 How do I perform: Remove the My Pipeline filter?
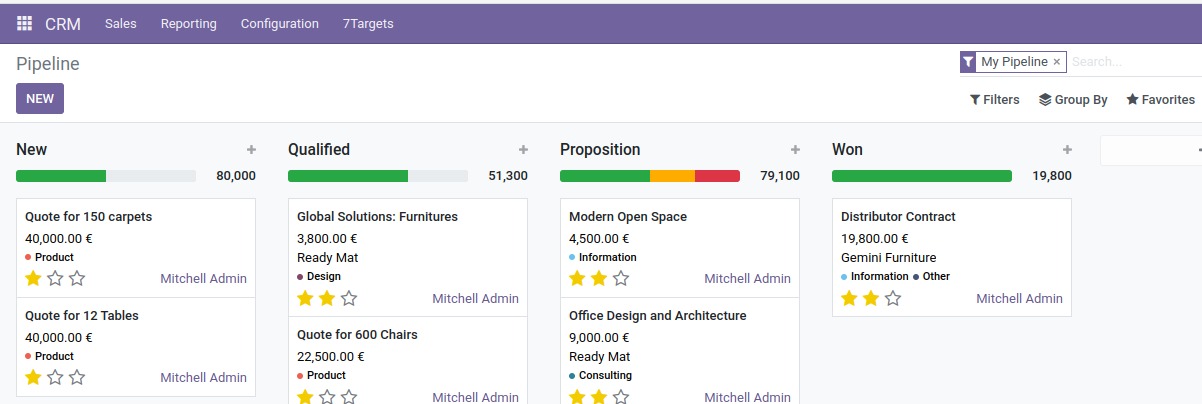click(1056, 62)
